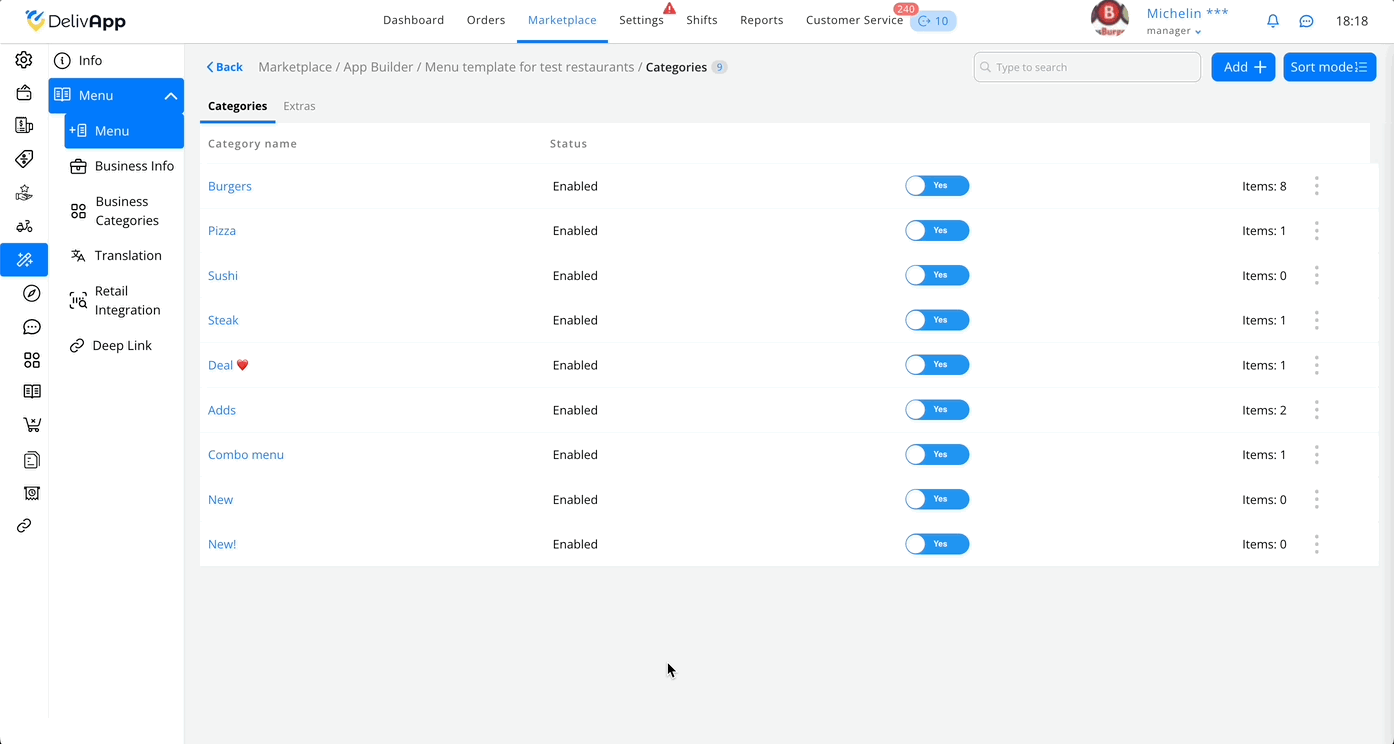Select the Categories tab

point(237,106)
